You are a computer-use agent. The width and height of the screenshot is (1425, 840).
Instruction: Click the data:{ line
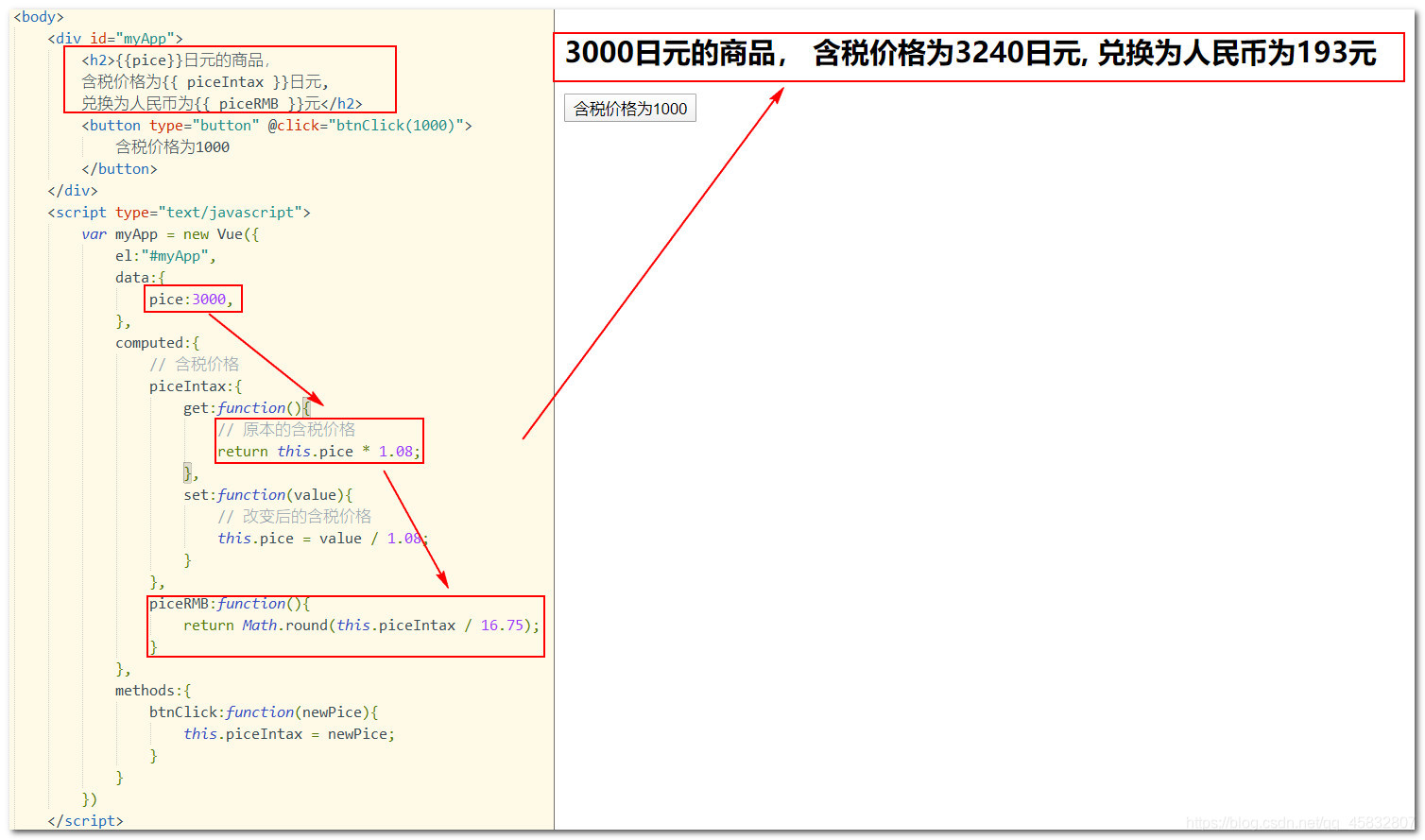[140, 278]
